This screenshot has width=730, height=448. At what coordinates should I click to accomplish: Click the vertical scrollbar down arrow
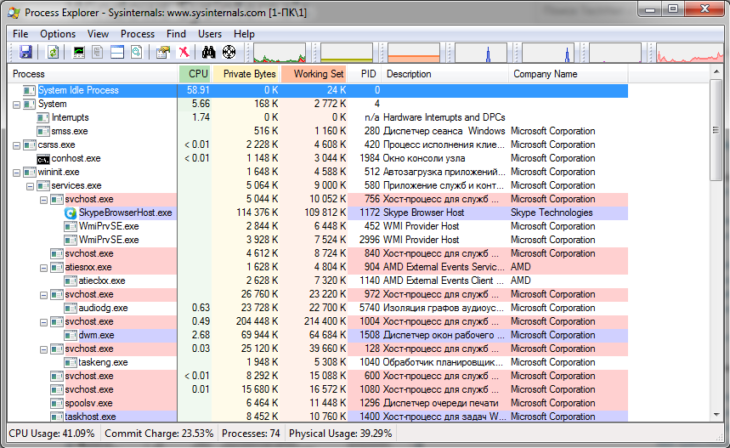(716, 415)
